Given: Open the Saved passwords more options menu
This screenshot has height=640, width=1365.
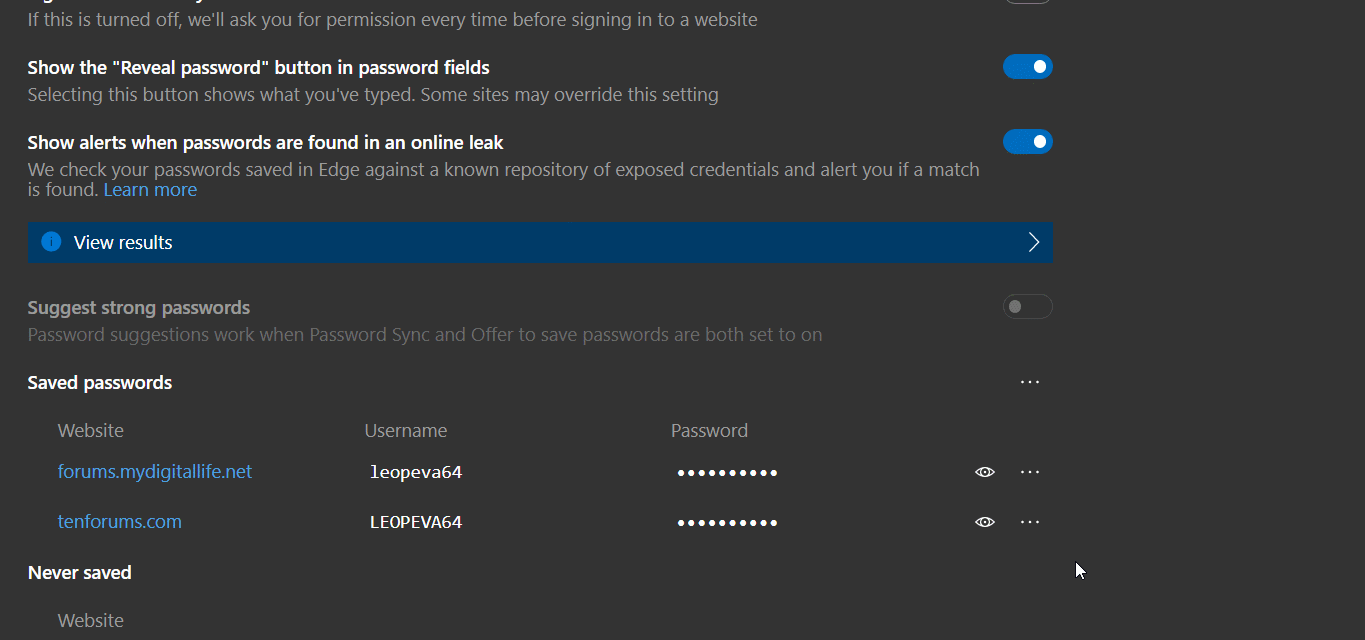Looking at the screenshot, I should 1030,382.
